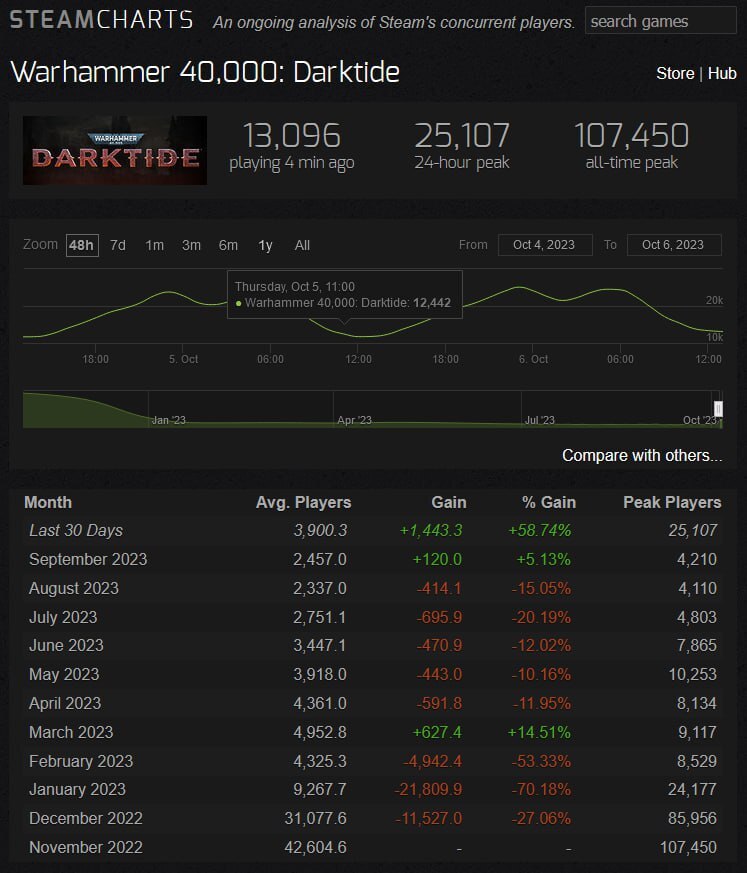Image resolution: width=747 pixels, height=873 pixels.
Task: Select the July 2023 row label
Action: 63,617
